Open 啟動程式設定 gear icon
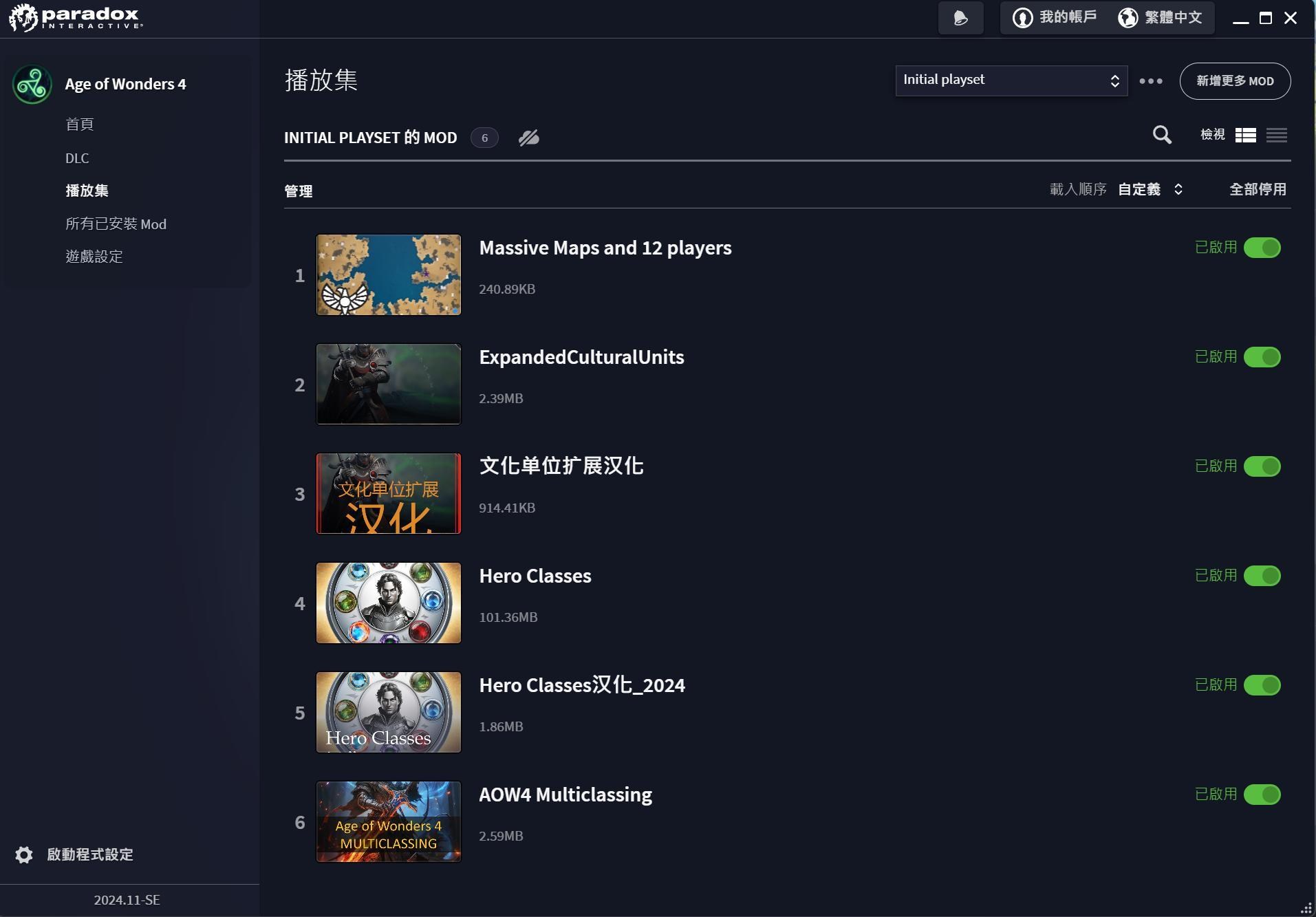The image size is (1316, 917). click(24, 854)
